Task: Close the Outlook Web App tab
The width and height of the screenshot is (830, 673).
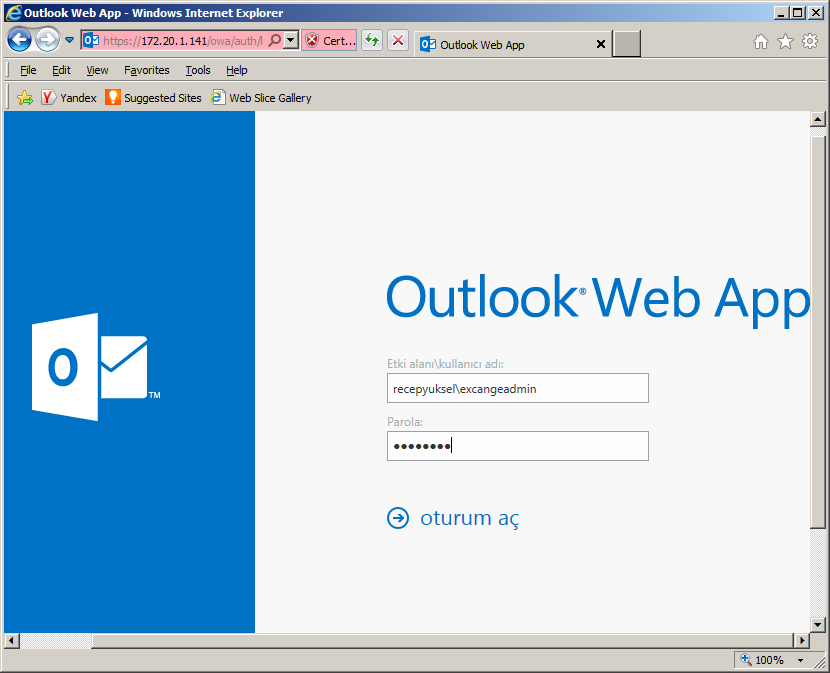Action: click(x=601, y=44)
